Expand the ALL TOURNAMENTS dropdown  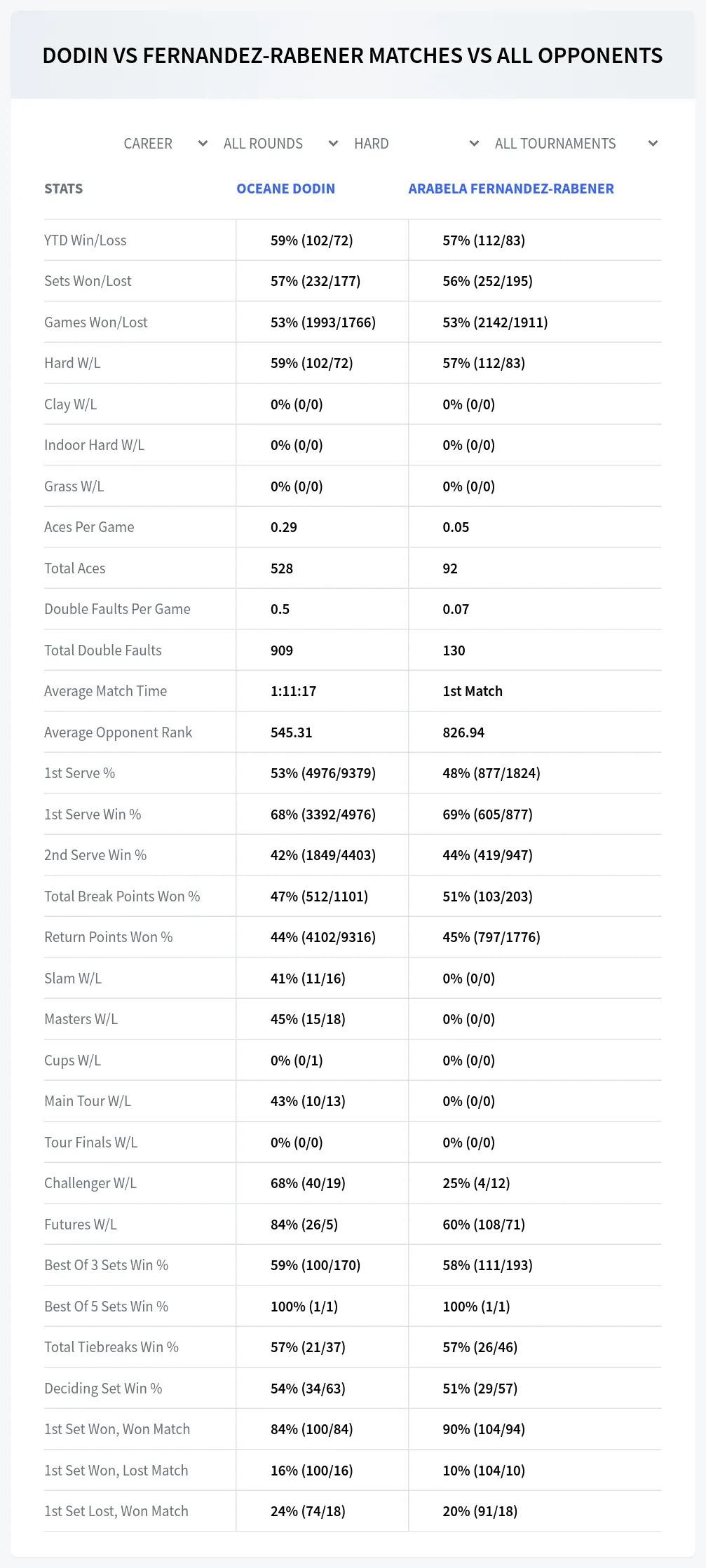pyautogui.click(x=576, y=144)
